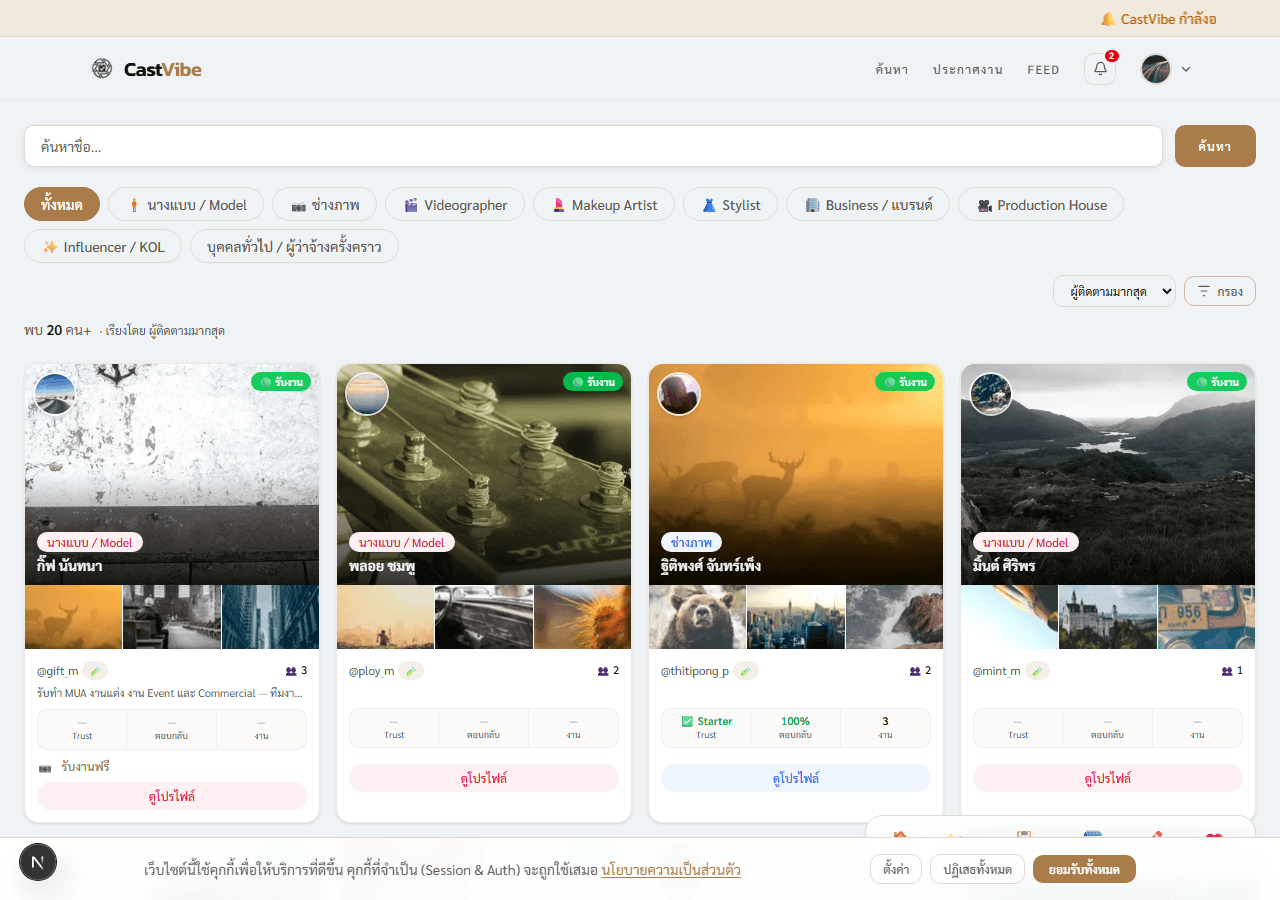Open the castle thumbnail on มิ้นต์ ศิริพร's card
The image size is (1280, 900).
pyautogui.click(x=1108, y=617)
